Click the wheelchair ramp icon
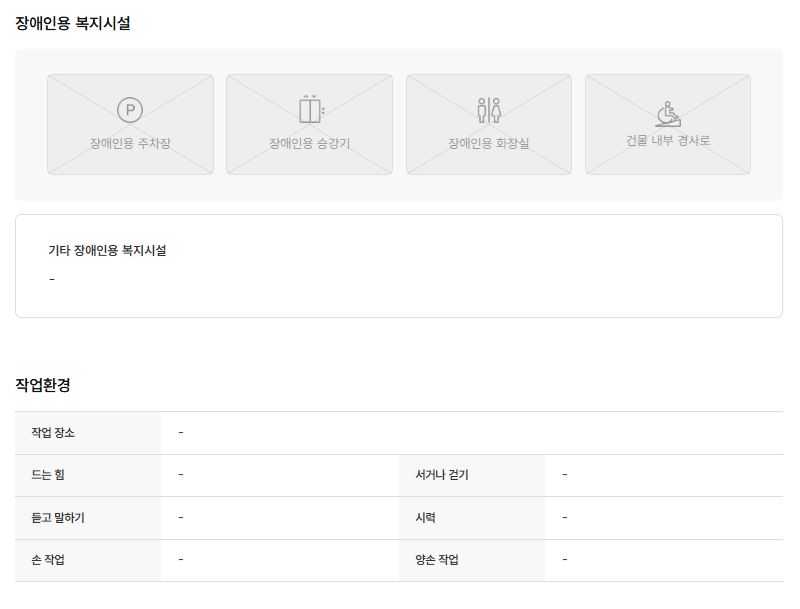The image size is (800, 609). [x=668, y=114]
